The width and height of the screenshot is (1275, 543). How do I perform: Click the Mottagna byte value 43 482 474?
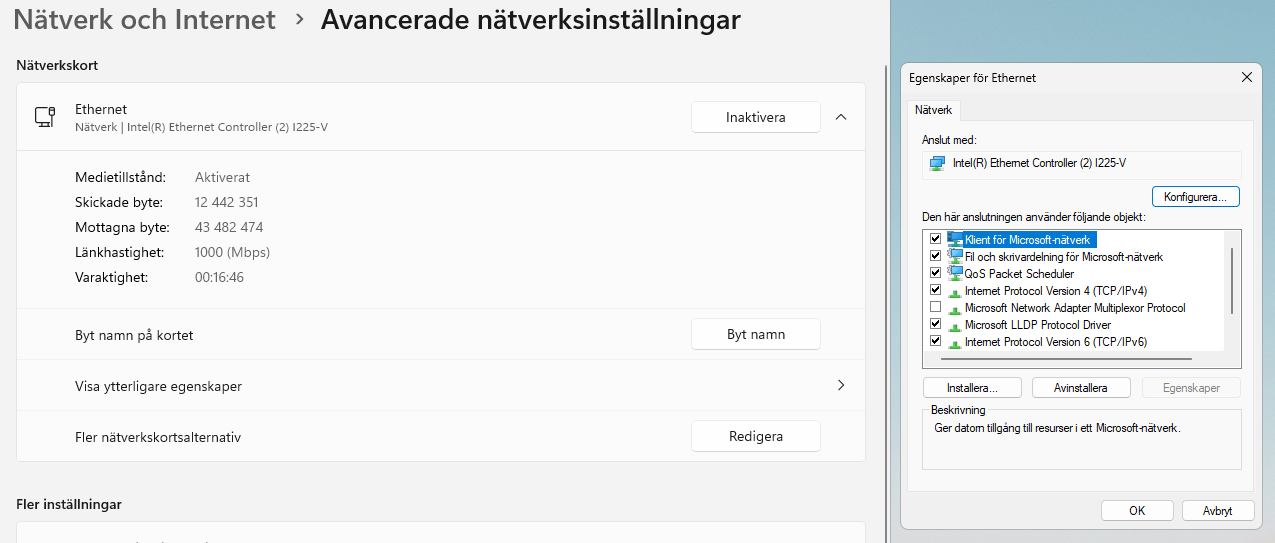pos(229,227)
